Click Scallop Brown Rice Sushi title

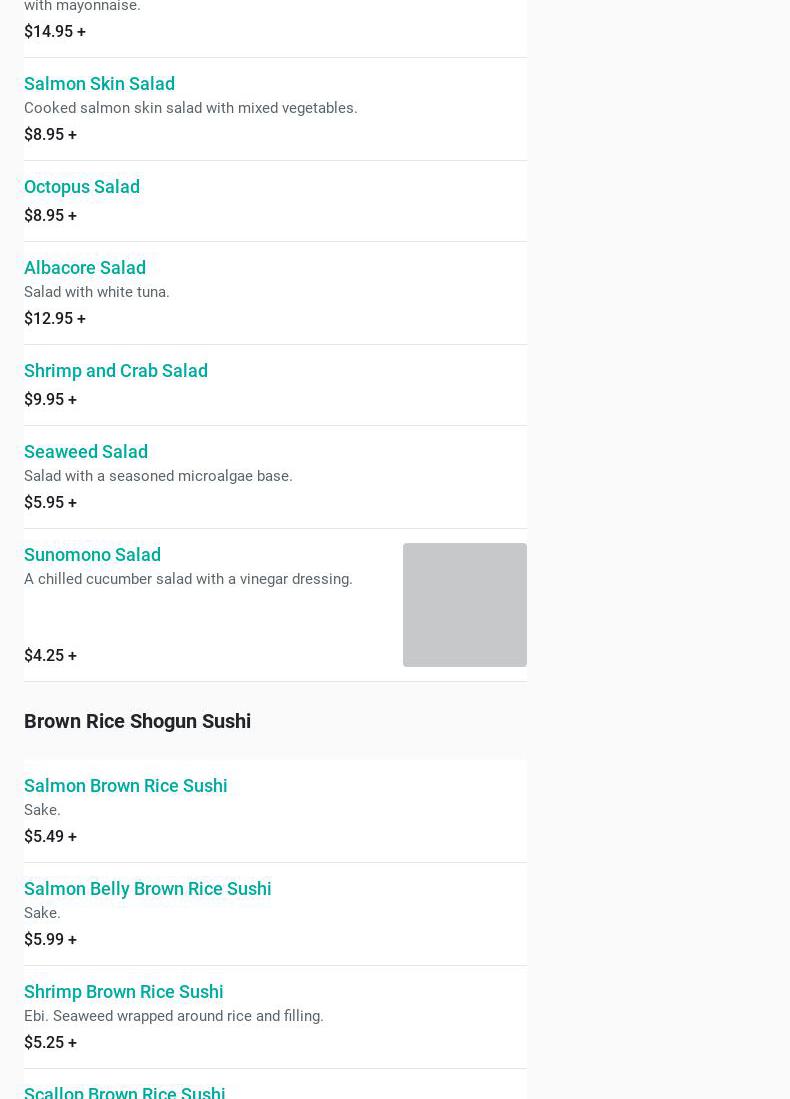125,1092
